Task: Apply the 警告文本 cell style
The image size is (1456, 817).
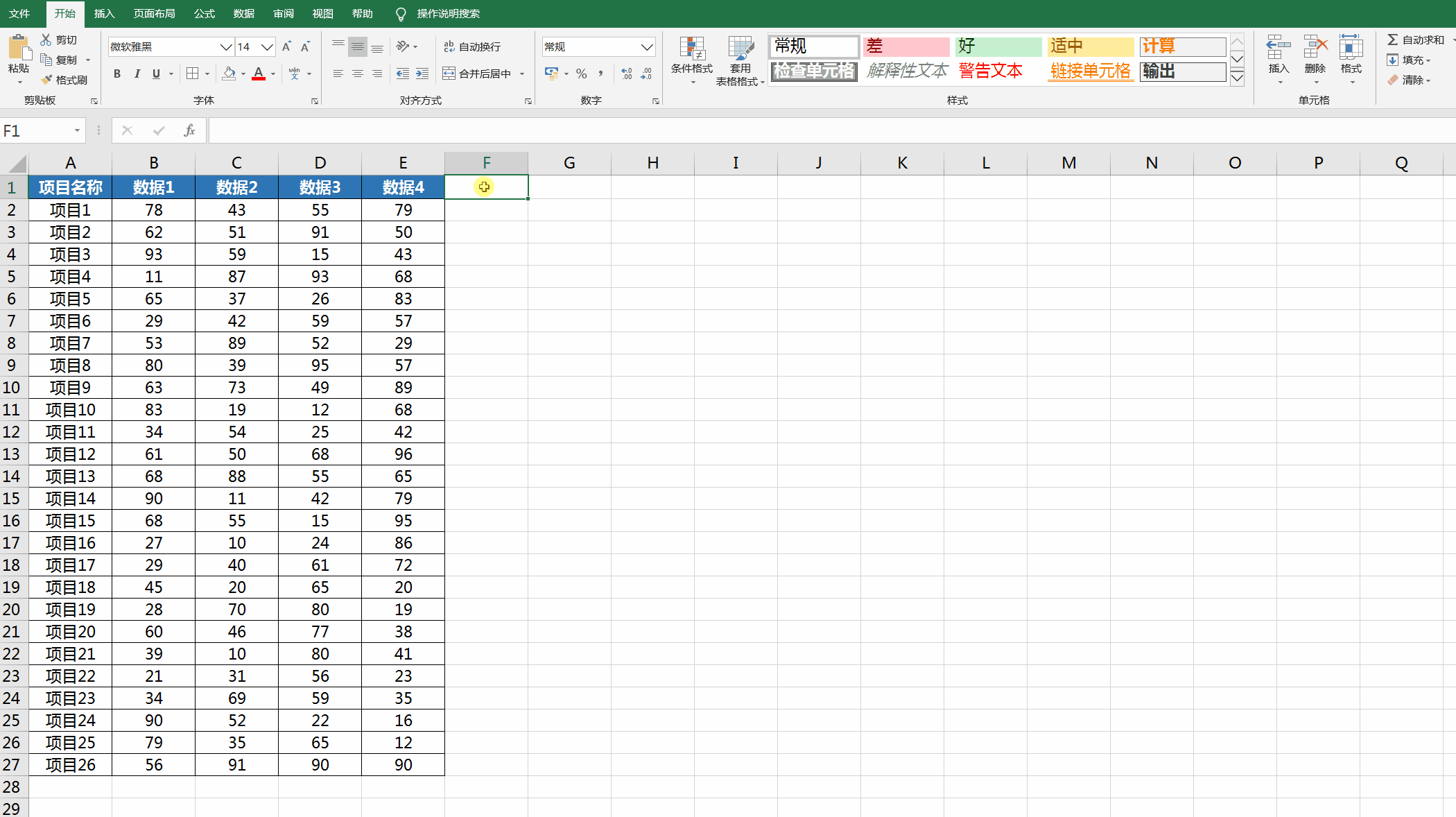Action: [x=991, y=71]
